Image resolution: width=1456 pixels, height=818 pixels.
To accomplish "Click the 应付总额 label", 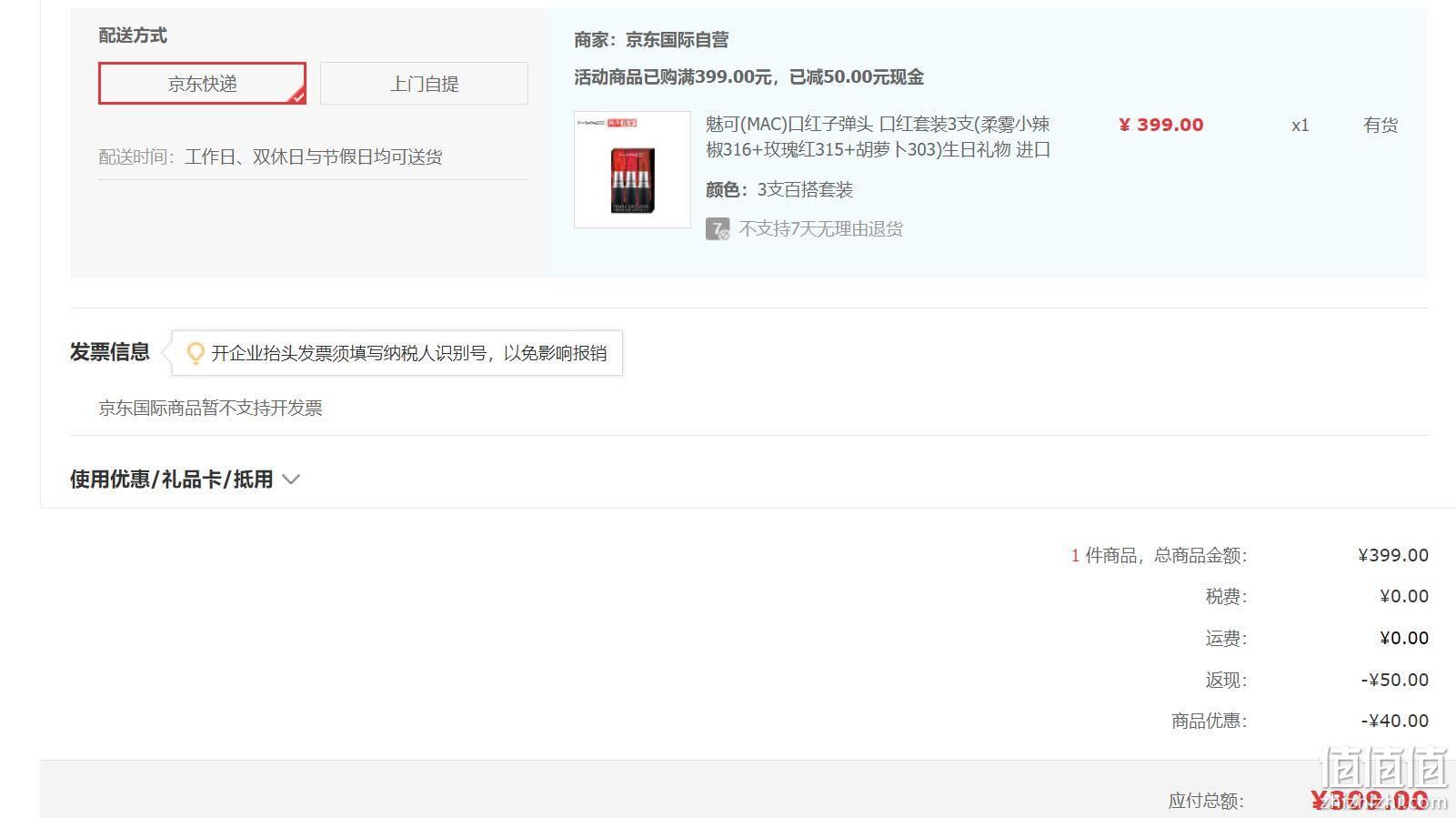I will click(x=1206, y=801).
